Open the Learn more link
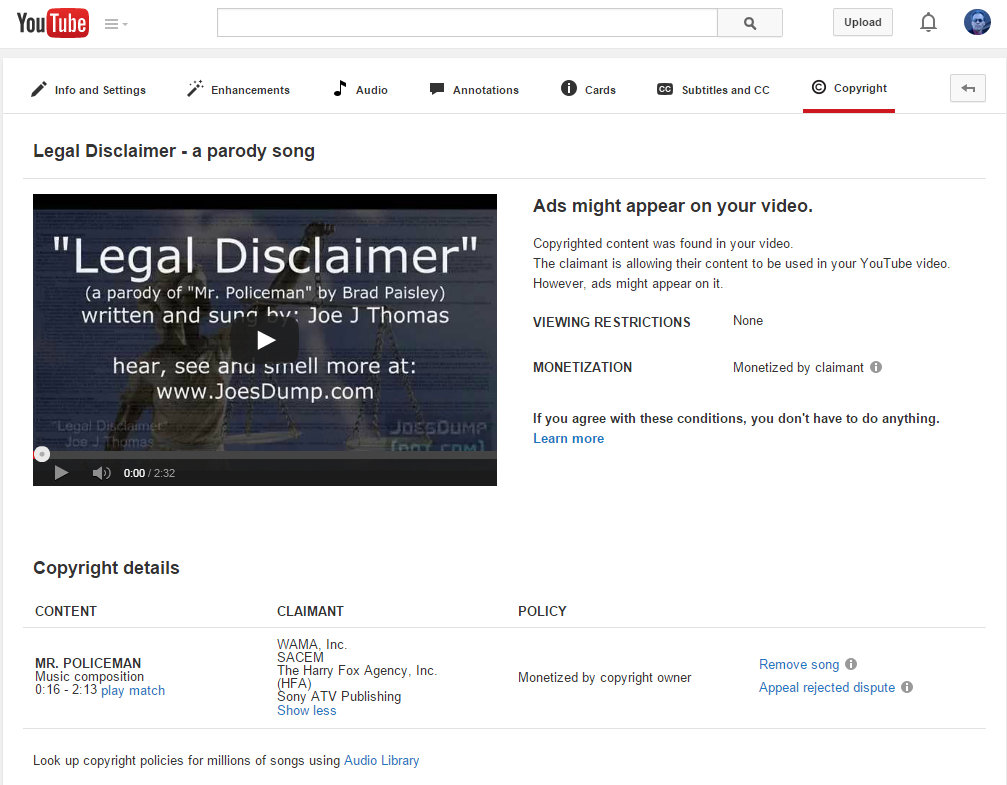Viewport: 1007px width, 785px height. pyautogui.click(x=568, y=439)
